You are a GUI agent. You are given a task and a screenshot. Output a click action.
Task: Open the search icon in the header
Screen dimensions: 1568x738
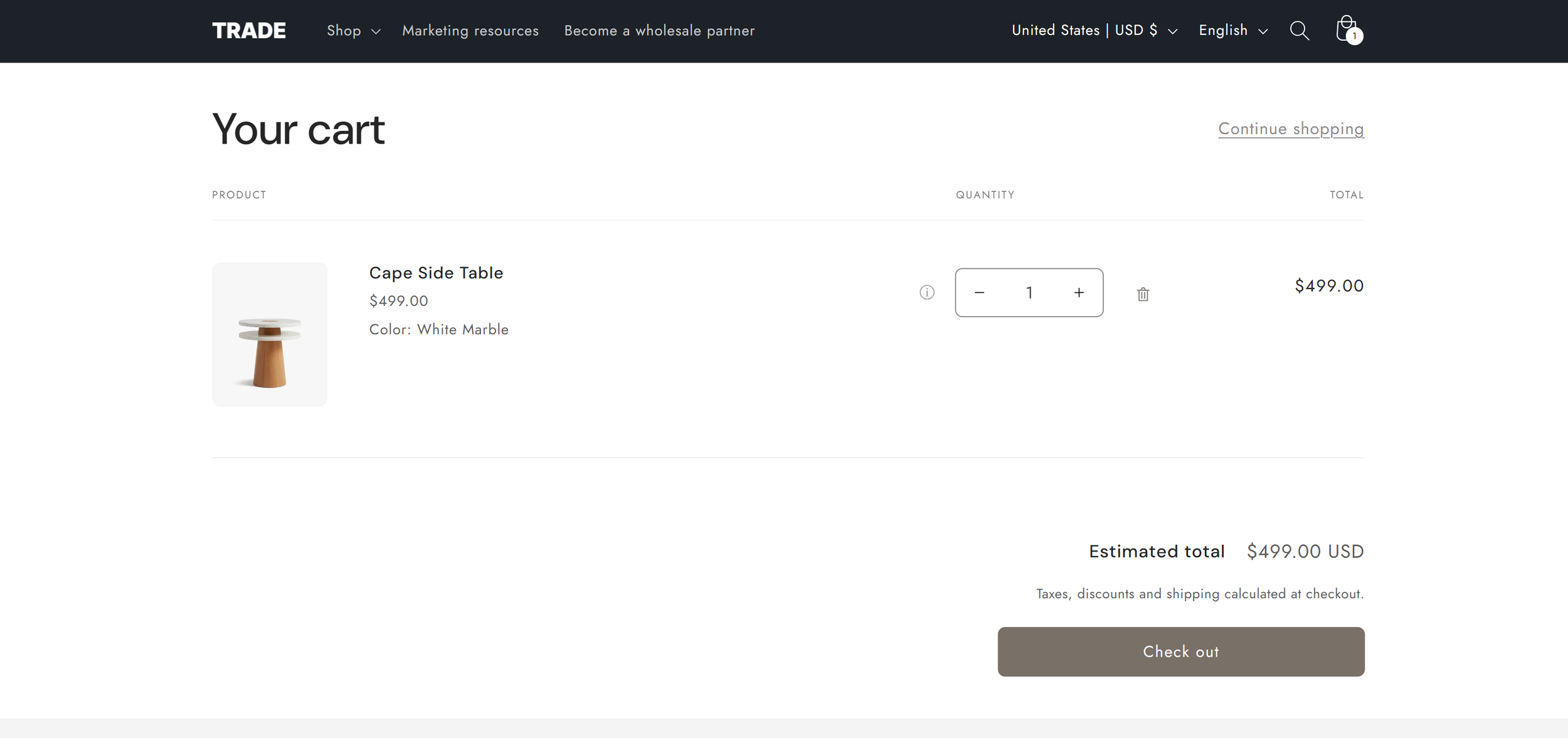point(1300,30)
